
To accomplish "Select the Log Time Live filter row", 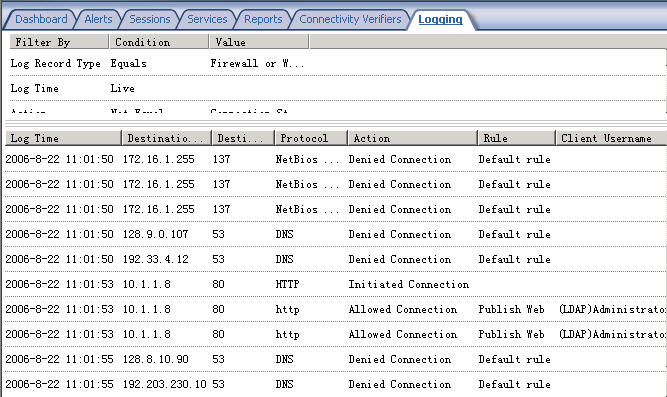I will pyautogui.click(x=338, y=89).
